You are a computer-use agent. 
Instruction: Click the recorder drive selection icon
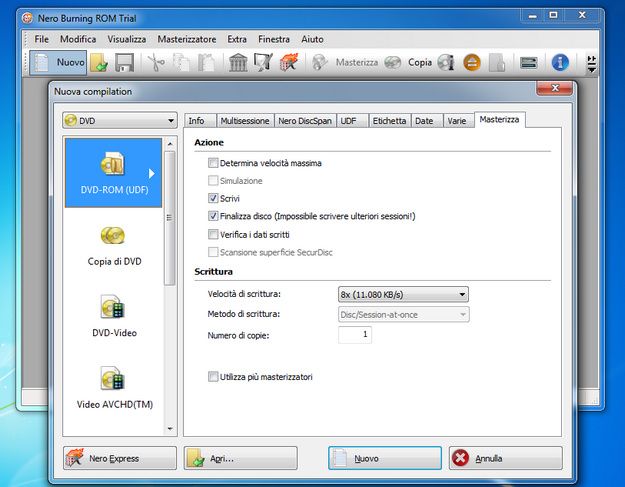529,63
